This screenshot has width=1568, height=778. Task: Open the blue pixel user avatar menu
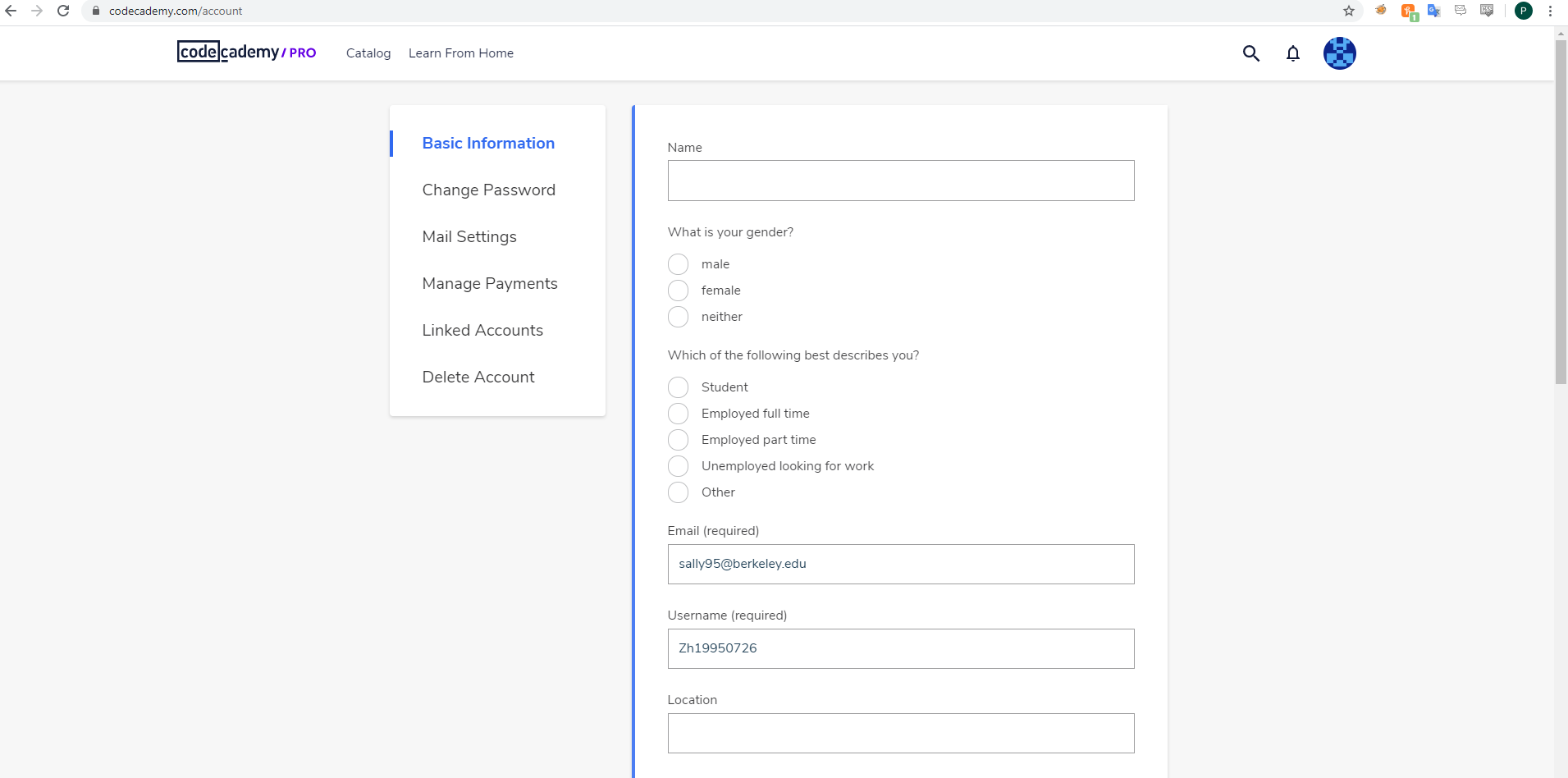click(1340, 53)
